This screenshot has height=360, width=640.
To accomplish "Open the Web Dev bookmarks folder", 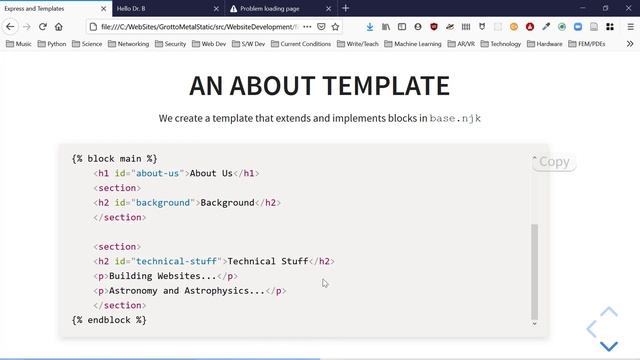I will point(209,44).
